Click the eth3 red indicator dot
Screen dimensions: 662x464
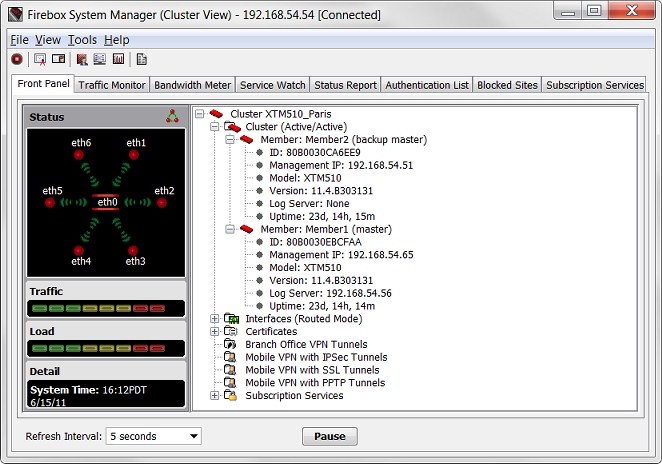pyautogui.click(x=133, y=250)
